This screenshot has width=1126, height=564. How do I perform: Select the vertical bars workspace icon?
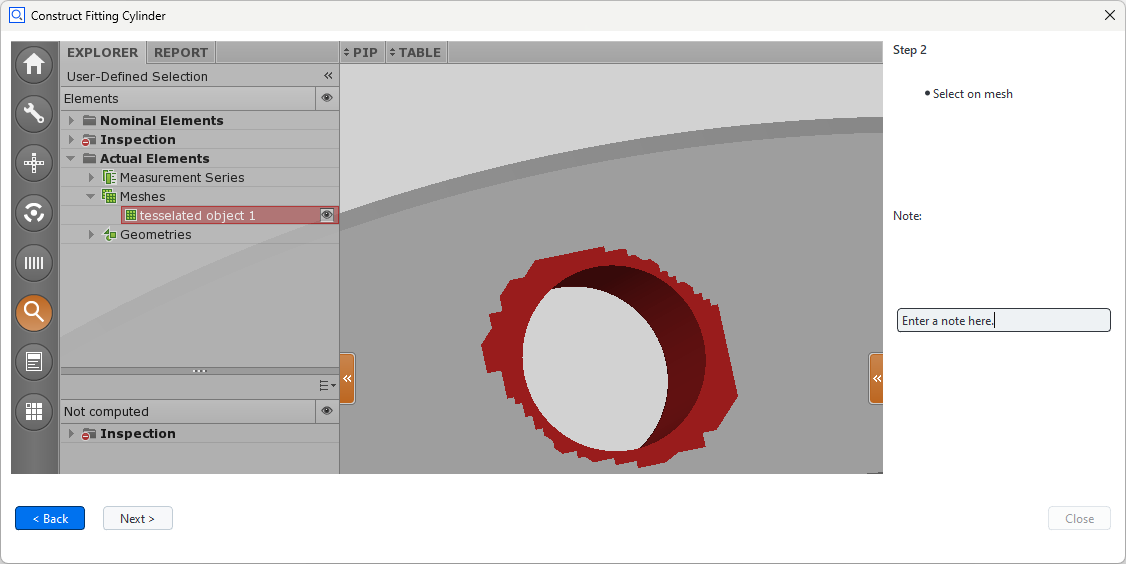(34, 263)
